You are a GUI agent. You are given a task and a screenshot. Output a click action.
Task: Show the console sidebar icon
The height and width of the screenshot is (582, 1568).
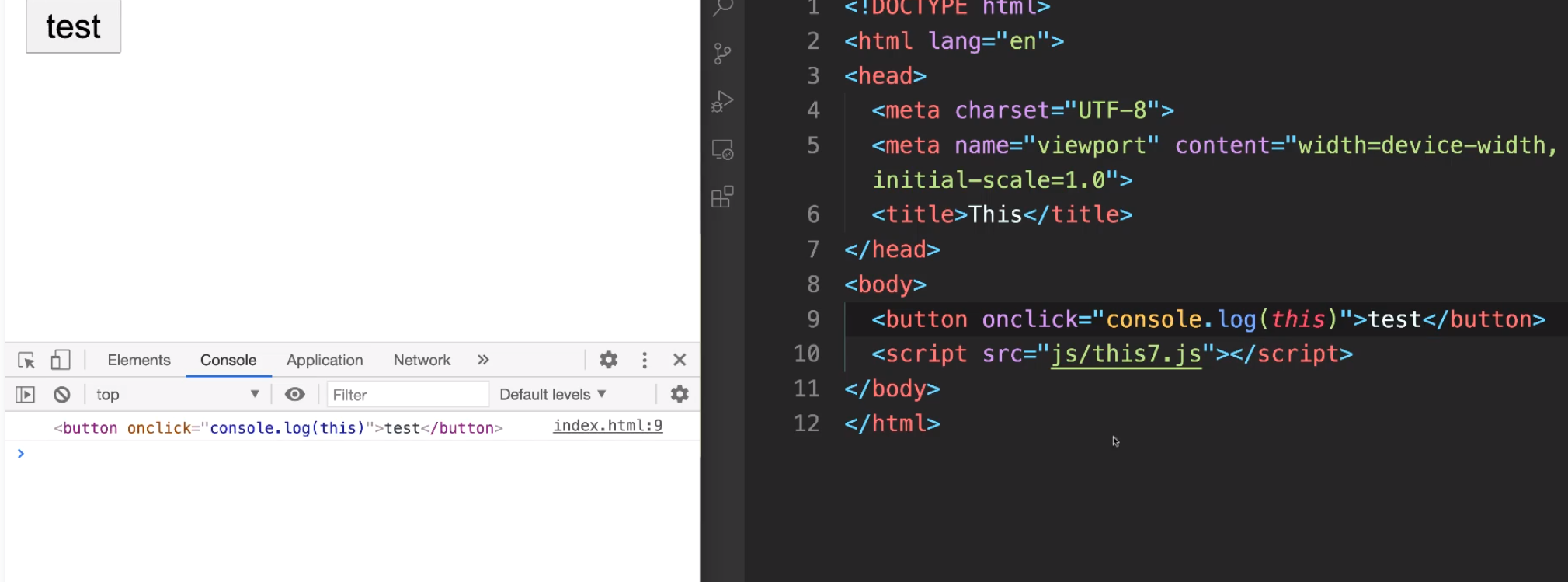pos(26,395)
